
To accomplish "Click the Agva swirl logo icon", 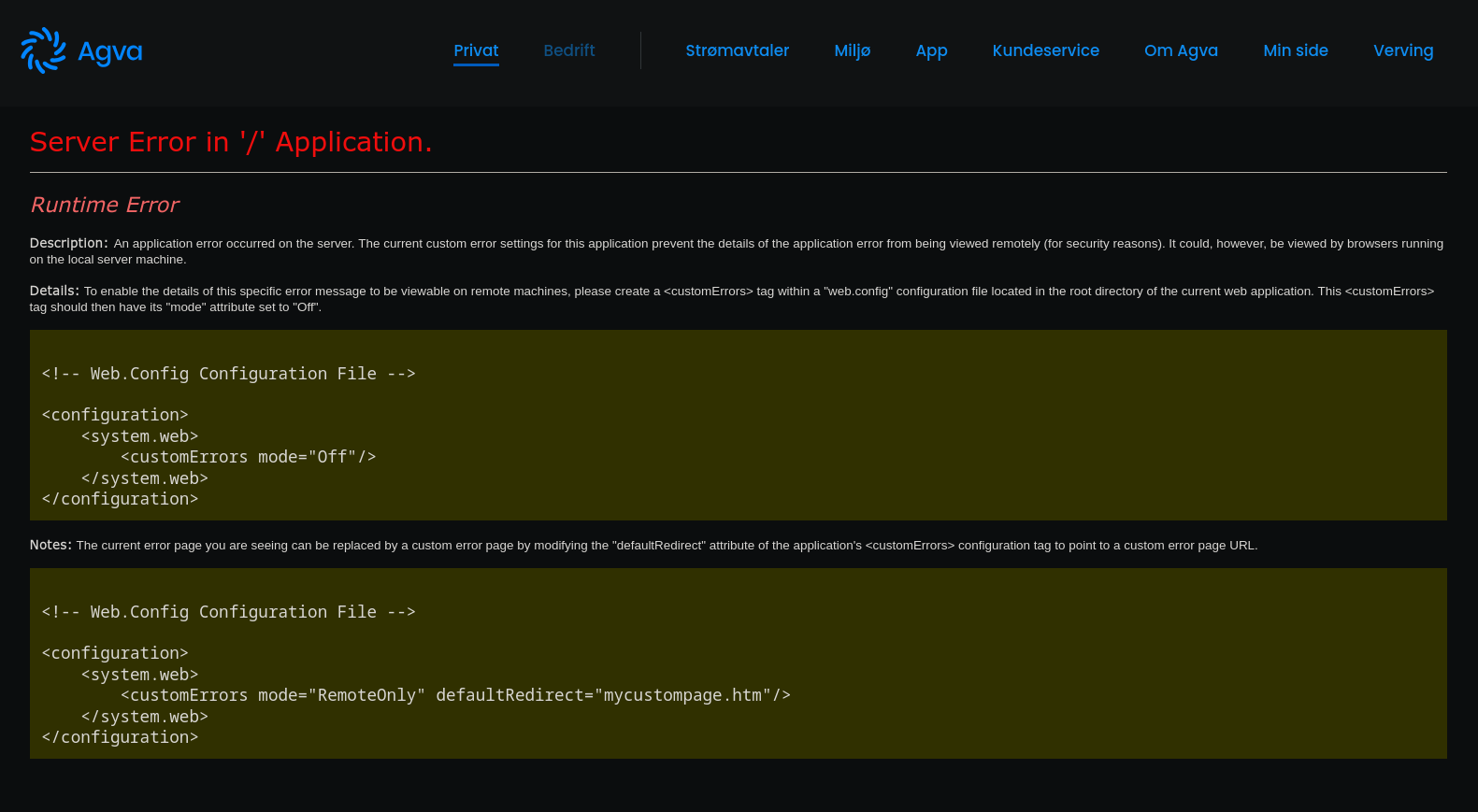I will click(x=43, y=50).
